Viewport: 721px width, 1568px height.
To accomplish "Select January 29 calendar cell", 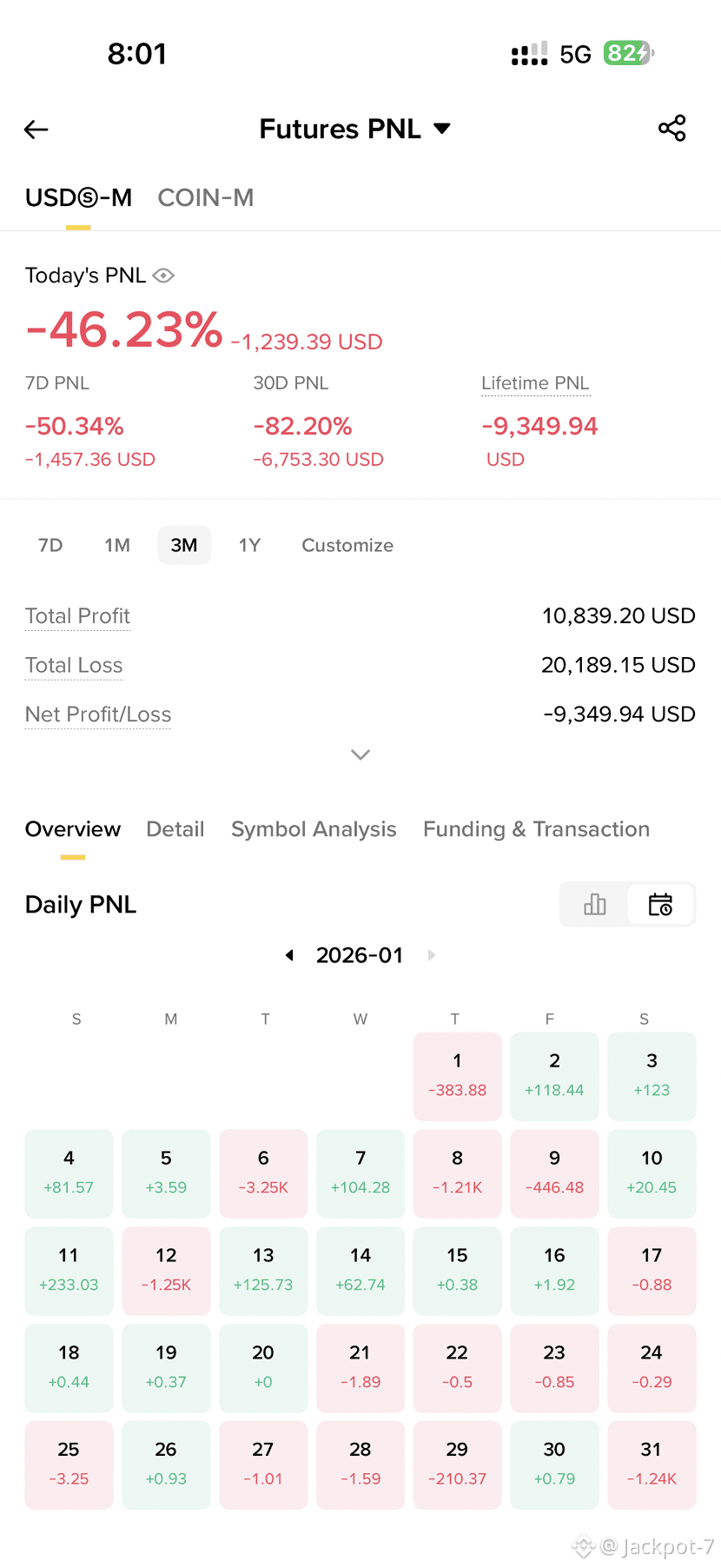I will [457, 1465].
